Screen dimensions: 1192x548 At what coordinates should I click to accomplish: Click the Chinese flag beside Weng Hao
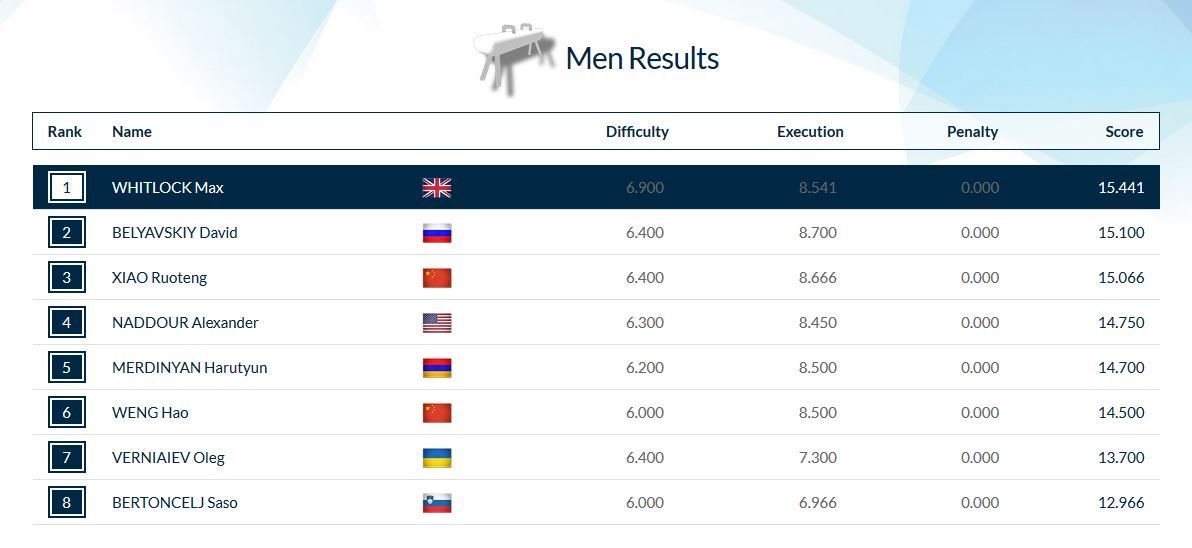click(x=437, y=413)
